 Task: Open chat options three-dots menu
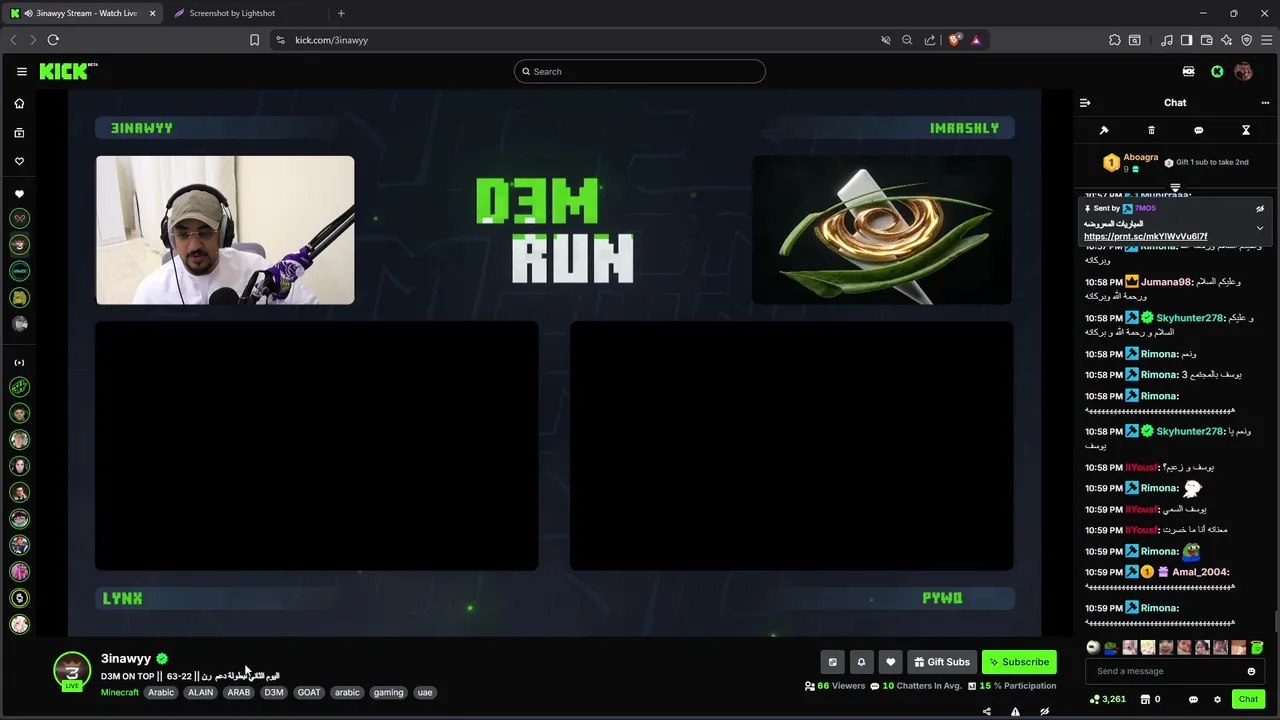(x=1265, y=103)
